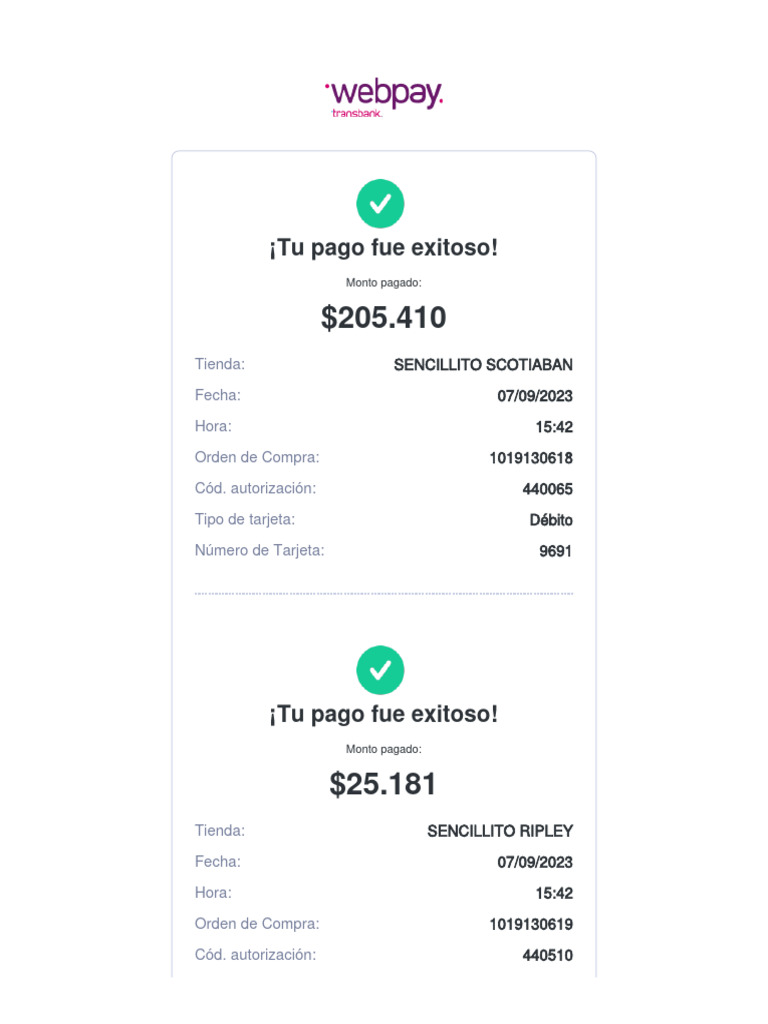Click the Webpay Transbank logo
The height and width of the screenshot is (1024, 768).
point(384,98)
